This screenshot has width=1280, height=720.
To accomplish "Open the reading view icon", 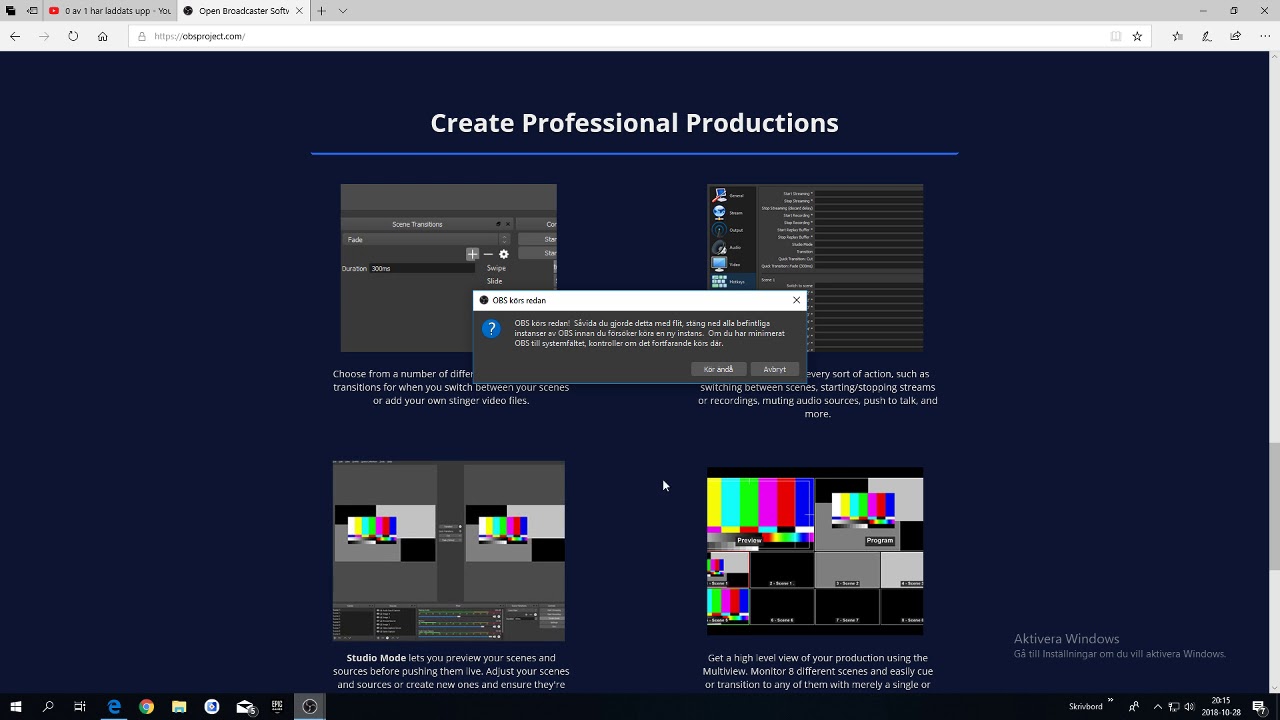I will (x=1116, y=36).
